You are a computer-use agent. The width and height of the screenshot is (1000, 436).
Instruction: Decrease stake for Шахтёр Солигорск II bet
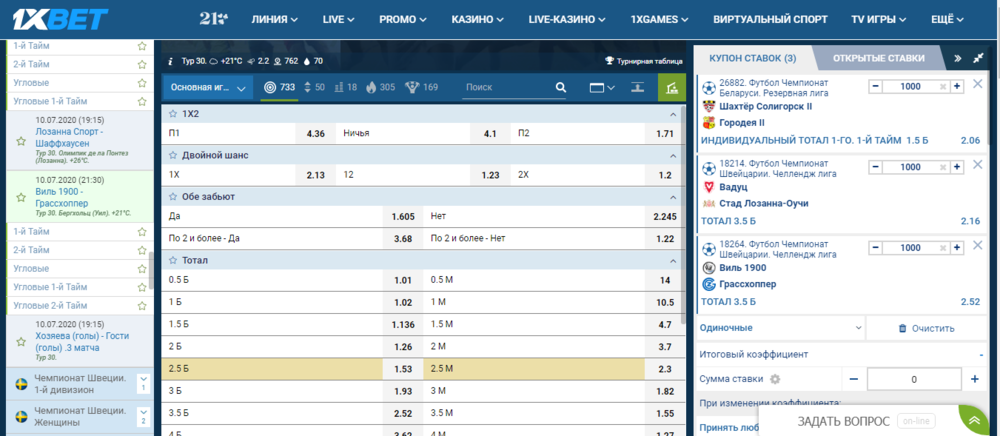click(x=876, y=87)
